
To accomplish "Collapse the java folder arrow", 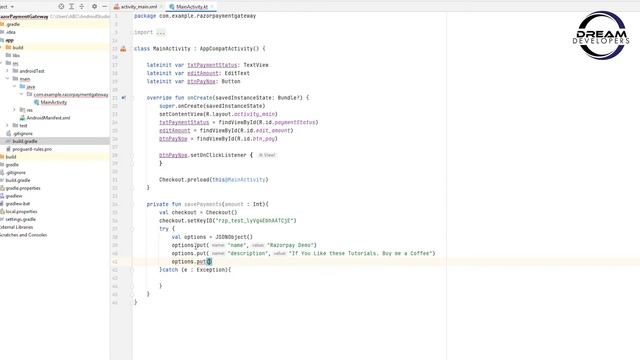I will pos(15,87).
